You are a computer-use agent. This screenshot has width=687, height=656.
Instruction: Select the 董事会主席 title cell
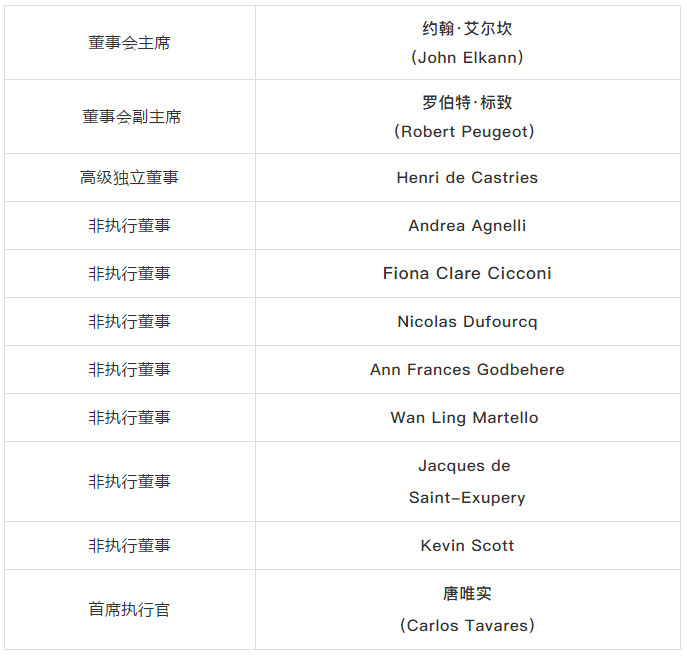129,43
